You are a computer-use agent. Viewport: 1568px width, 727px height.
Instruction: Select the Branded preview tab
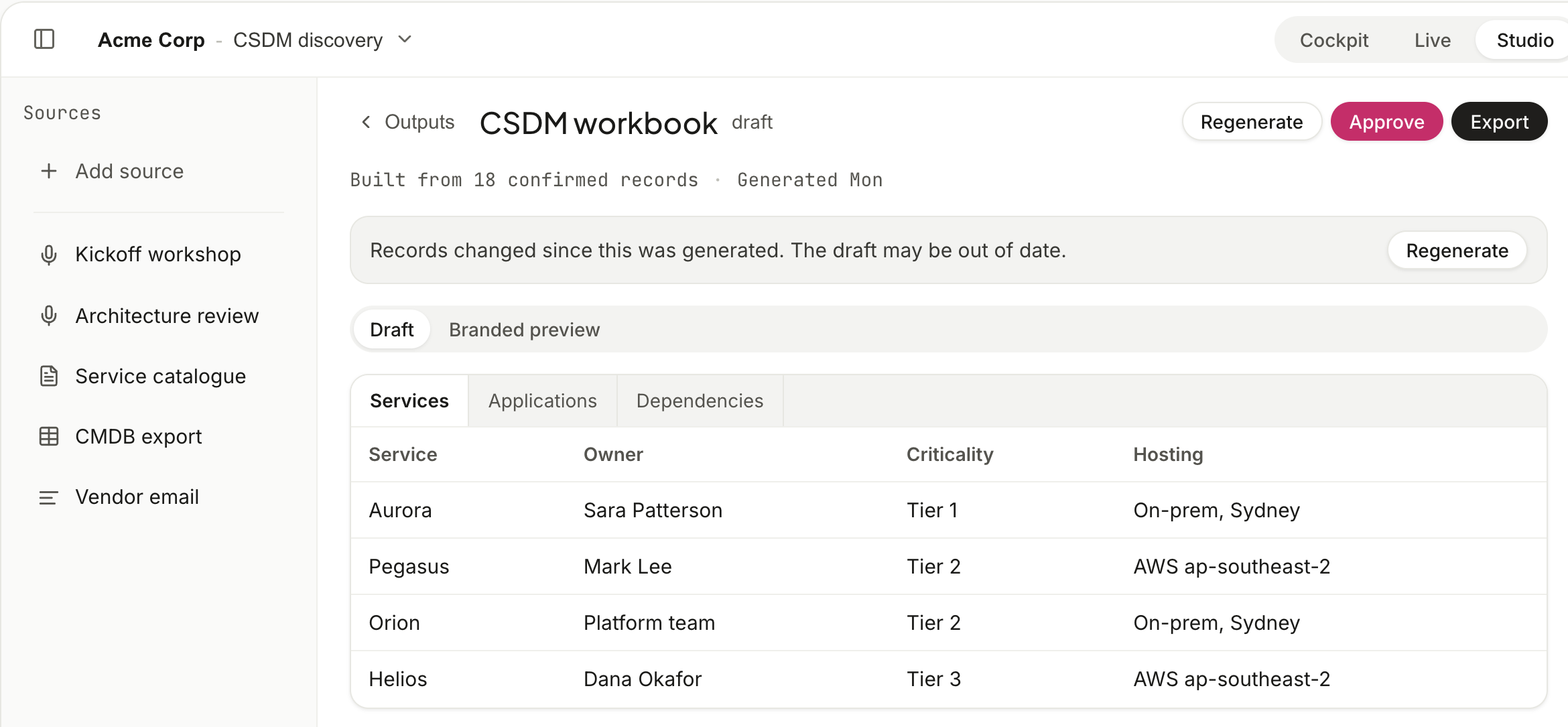tap(525, 330)
